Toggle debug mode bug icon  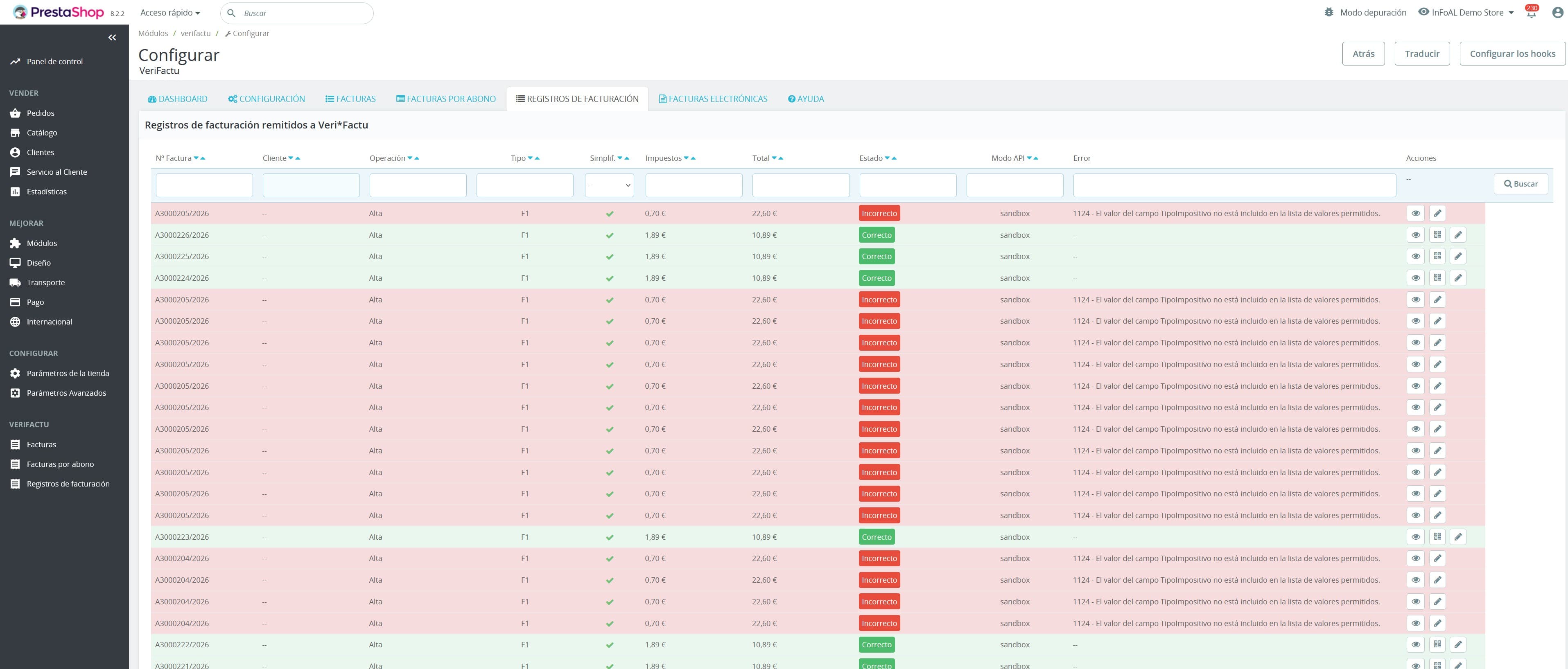coord(1329,13)
